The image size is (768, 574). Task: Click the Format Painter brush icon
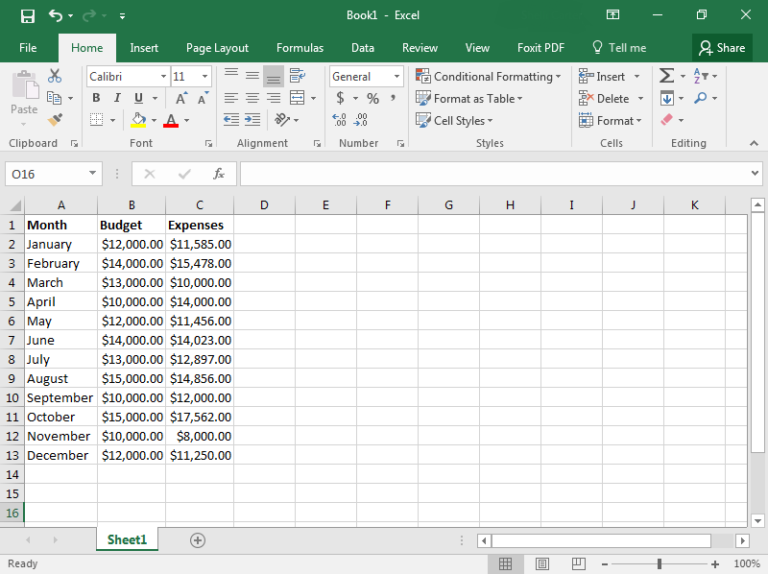coord(55,120)
